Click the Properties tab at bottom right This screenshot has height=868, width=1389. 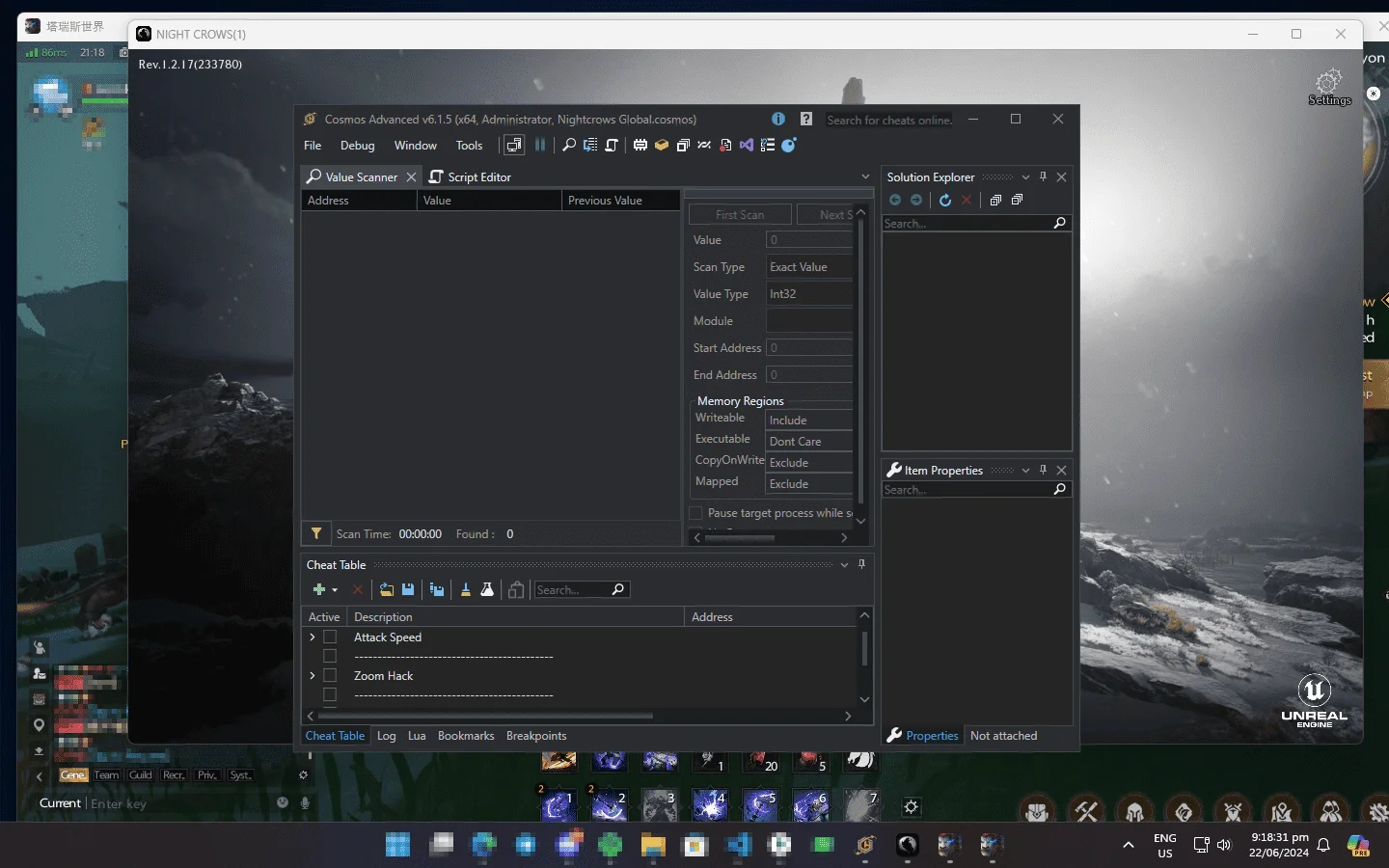tap(923, 736)
